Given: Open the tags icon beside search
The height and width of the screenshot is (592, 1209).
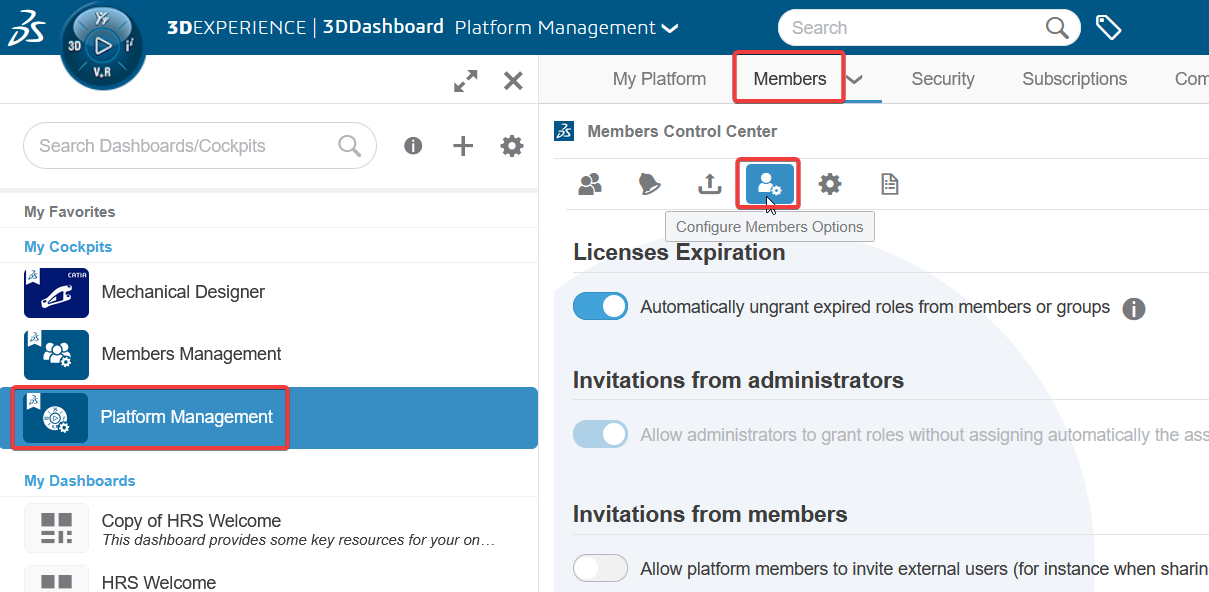Looking at the screenshot, I should click(1108, 28).
